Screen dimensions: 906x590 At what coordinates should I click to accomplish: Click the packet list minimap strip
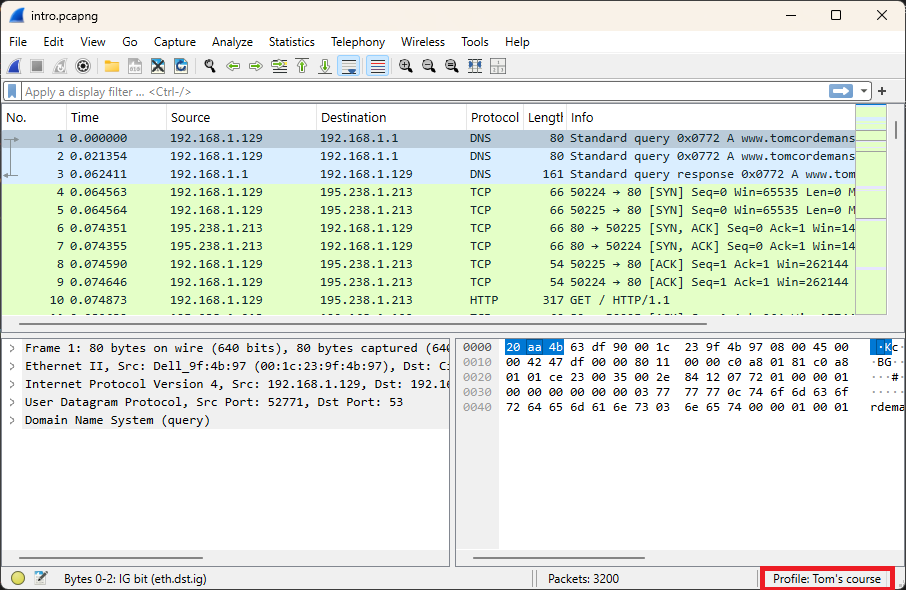[871, 209]
